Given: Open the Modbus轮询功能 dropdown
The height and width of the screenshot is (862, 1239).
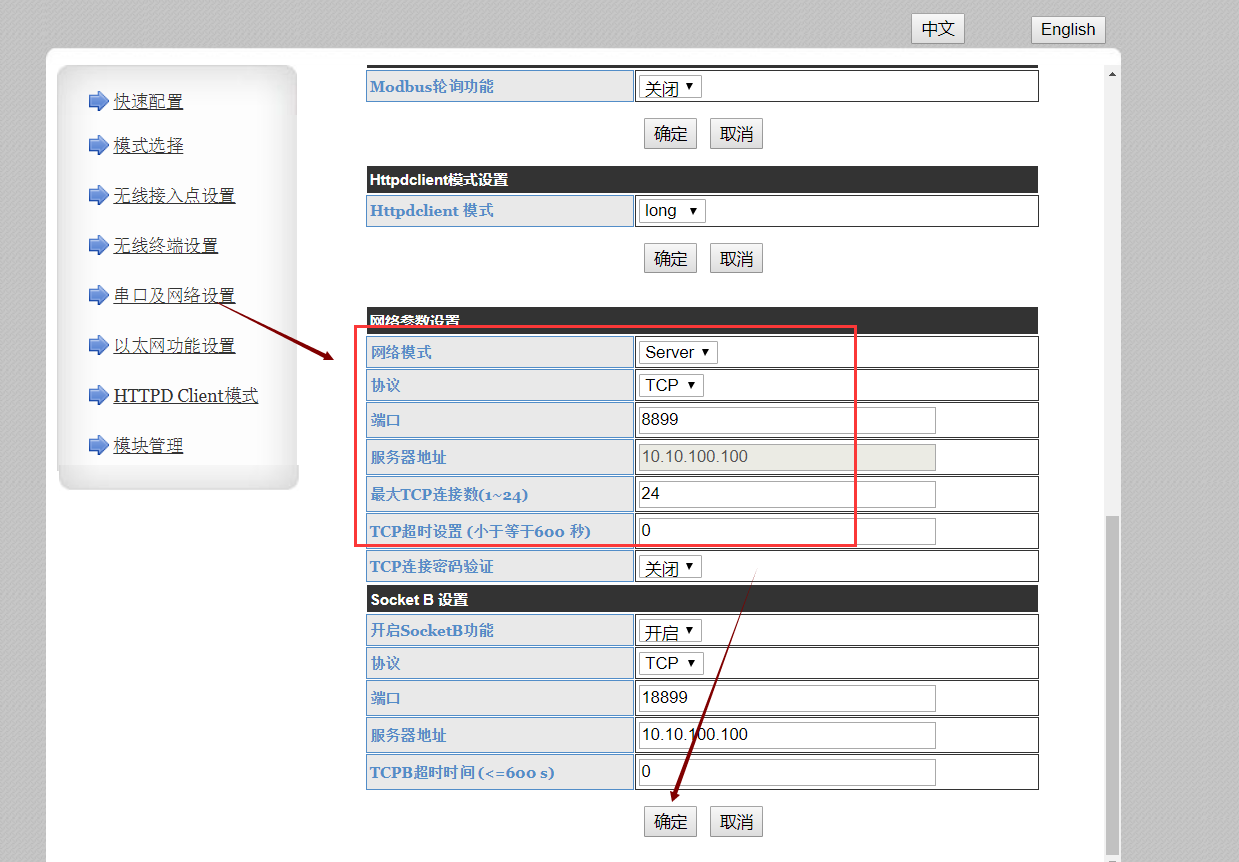Looking at the screenshot, I should [x=670, y=87].
